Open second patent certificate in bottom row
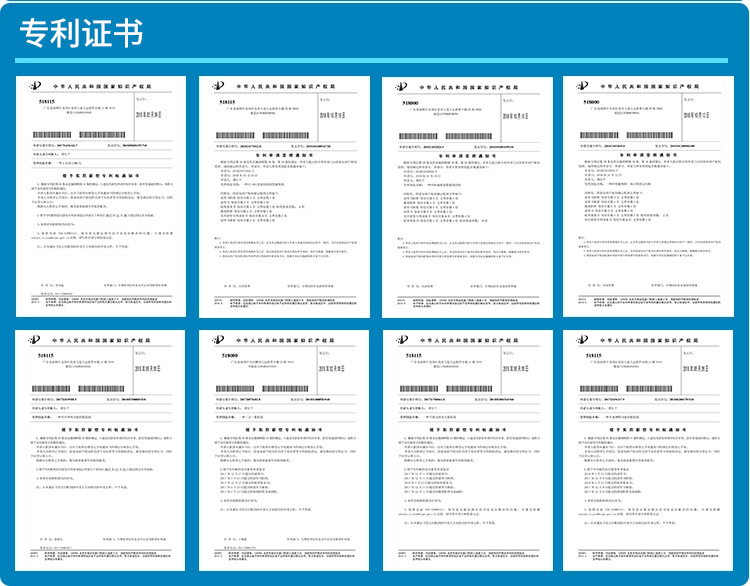This screenshot has width=750, height=586. 284,450
